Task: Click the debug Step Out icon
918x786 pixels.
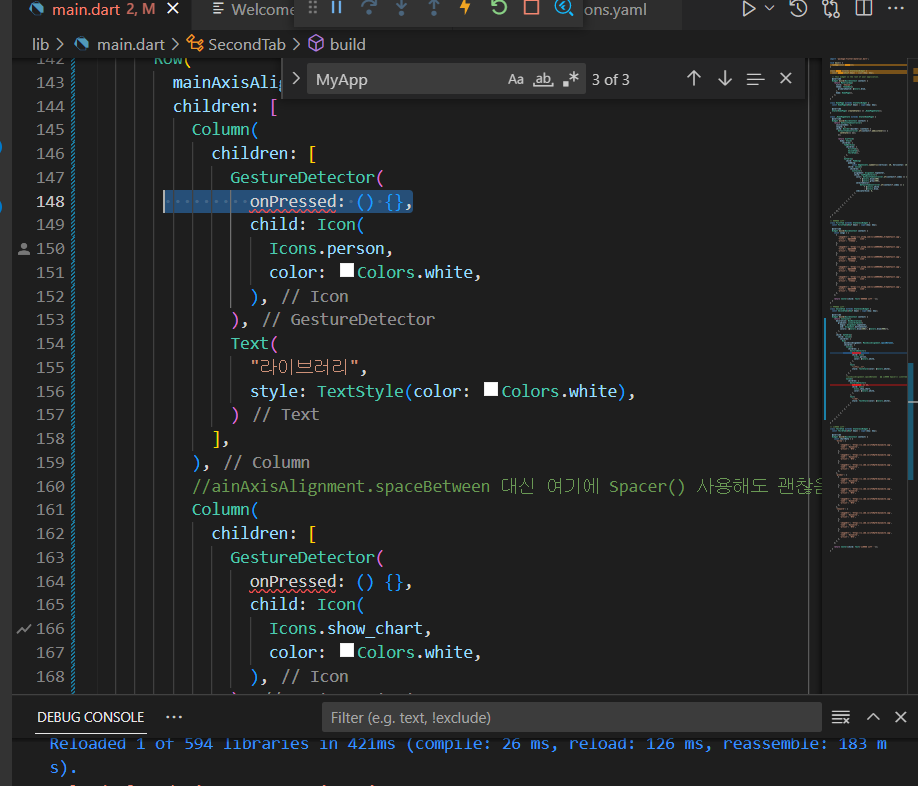Action: [x=434, y=8]
